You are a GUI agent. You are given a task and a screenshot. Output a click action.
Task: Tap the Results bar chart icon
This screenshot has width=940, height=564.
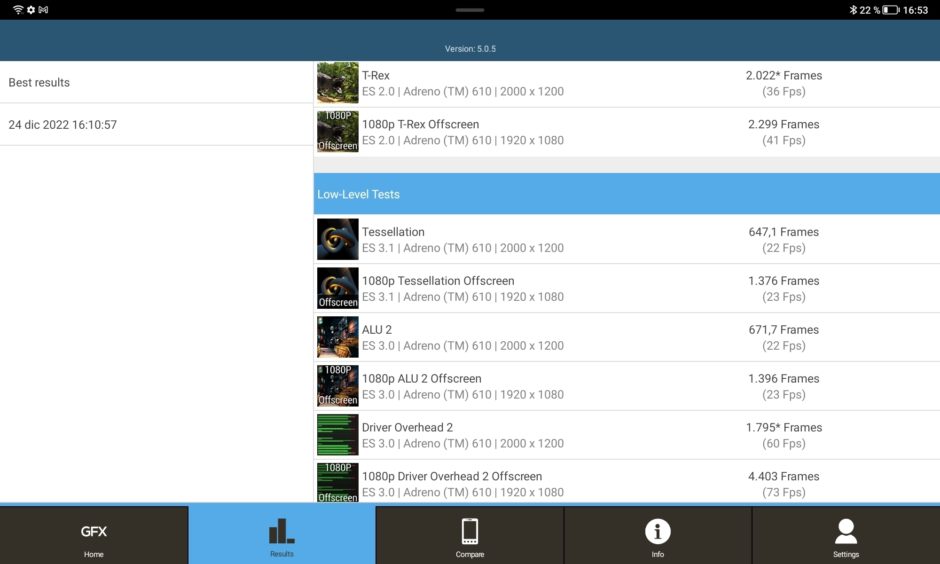(x=282, y=531)
